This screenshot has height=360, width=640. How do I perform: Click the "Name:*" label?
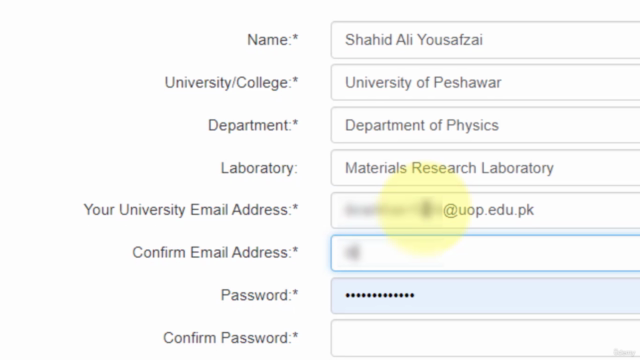click(x=273, y=40)
